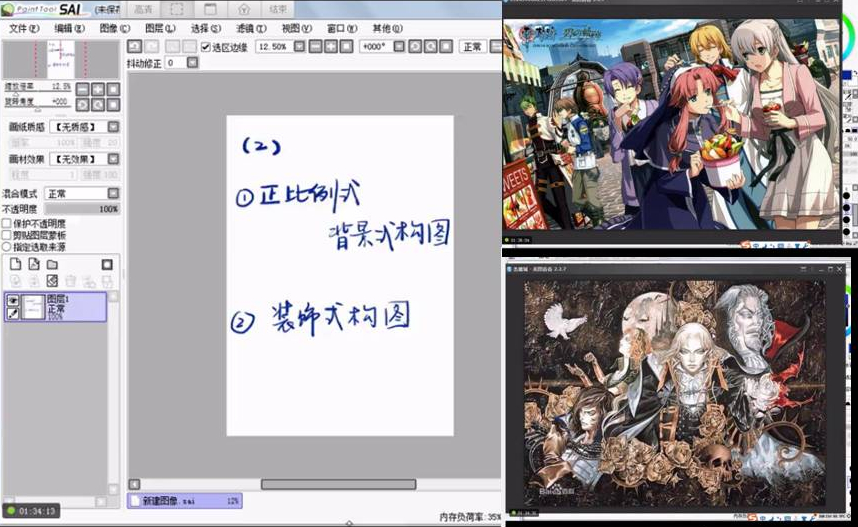The image size is (858, 527).
Task: Open the 图像 menu
Action: coord(114,28)
